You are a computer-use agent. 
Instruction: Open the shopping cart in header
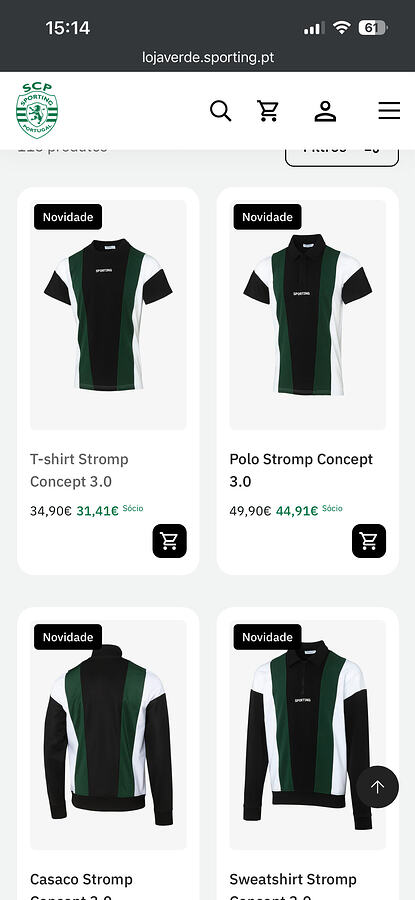268,111
